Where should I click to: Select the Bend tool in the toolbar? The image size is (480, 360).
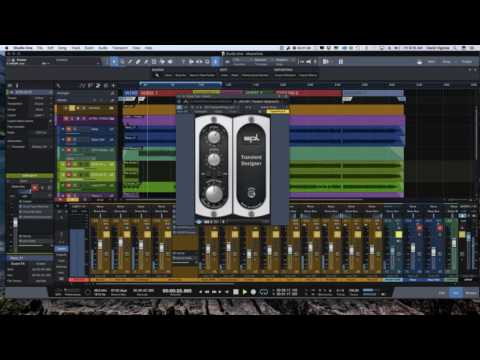[162, 62]
